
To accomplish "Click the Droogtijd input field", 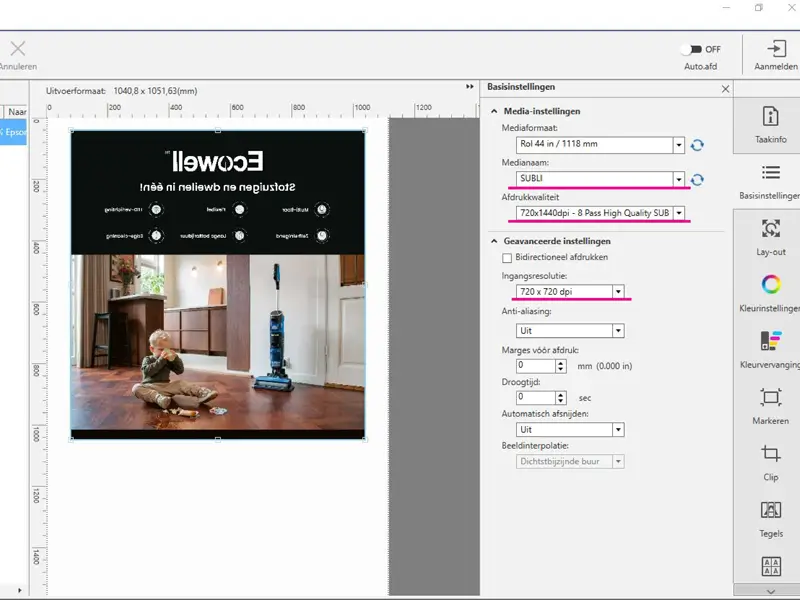I will pos(534,397).
